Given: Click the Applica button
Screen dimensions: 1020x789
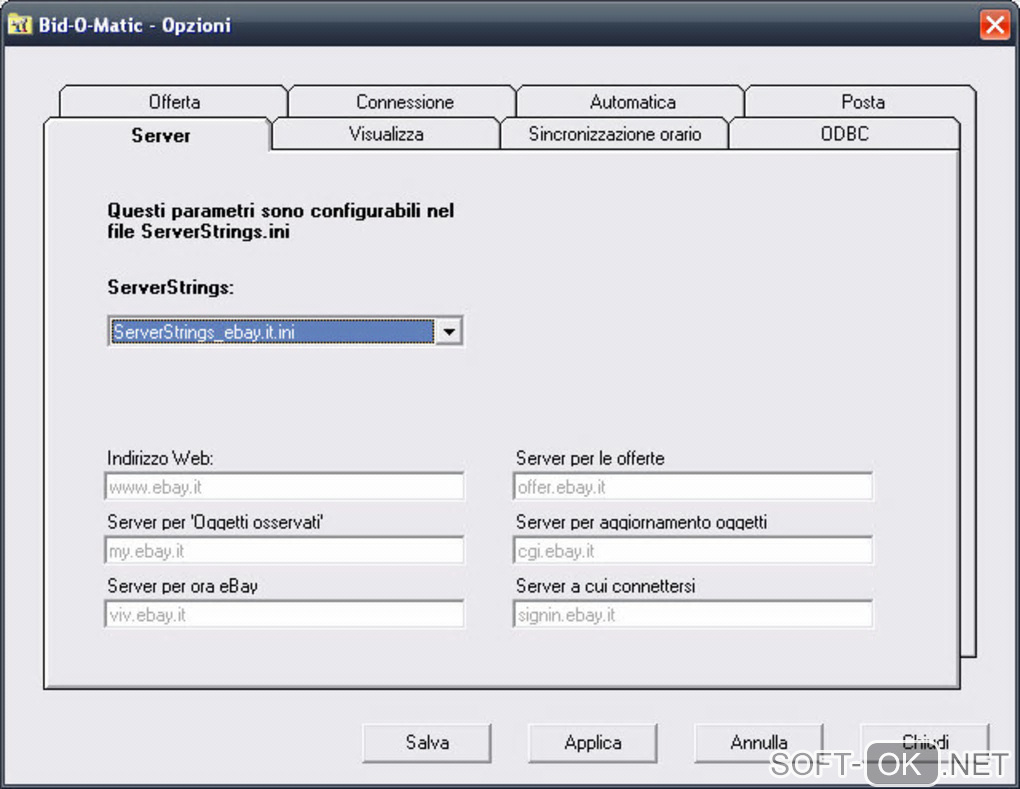Looking at the screenshot, I should coord(593,742).
